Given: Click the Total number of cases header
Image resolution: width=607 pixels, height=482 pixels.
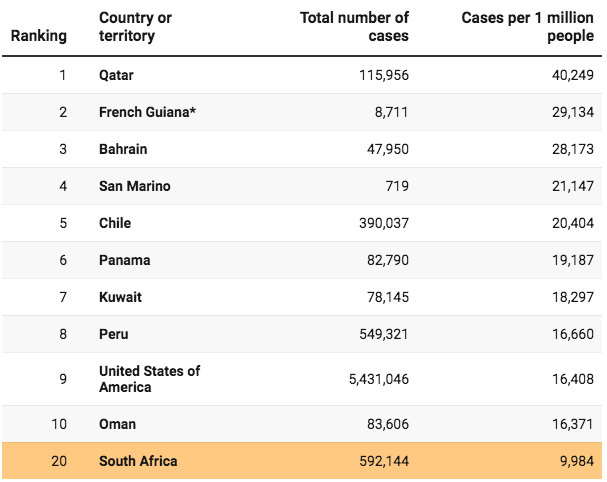Looking at the screenshot, I should tap(354, 27).
